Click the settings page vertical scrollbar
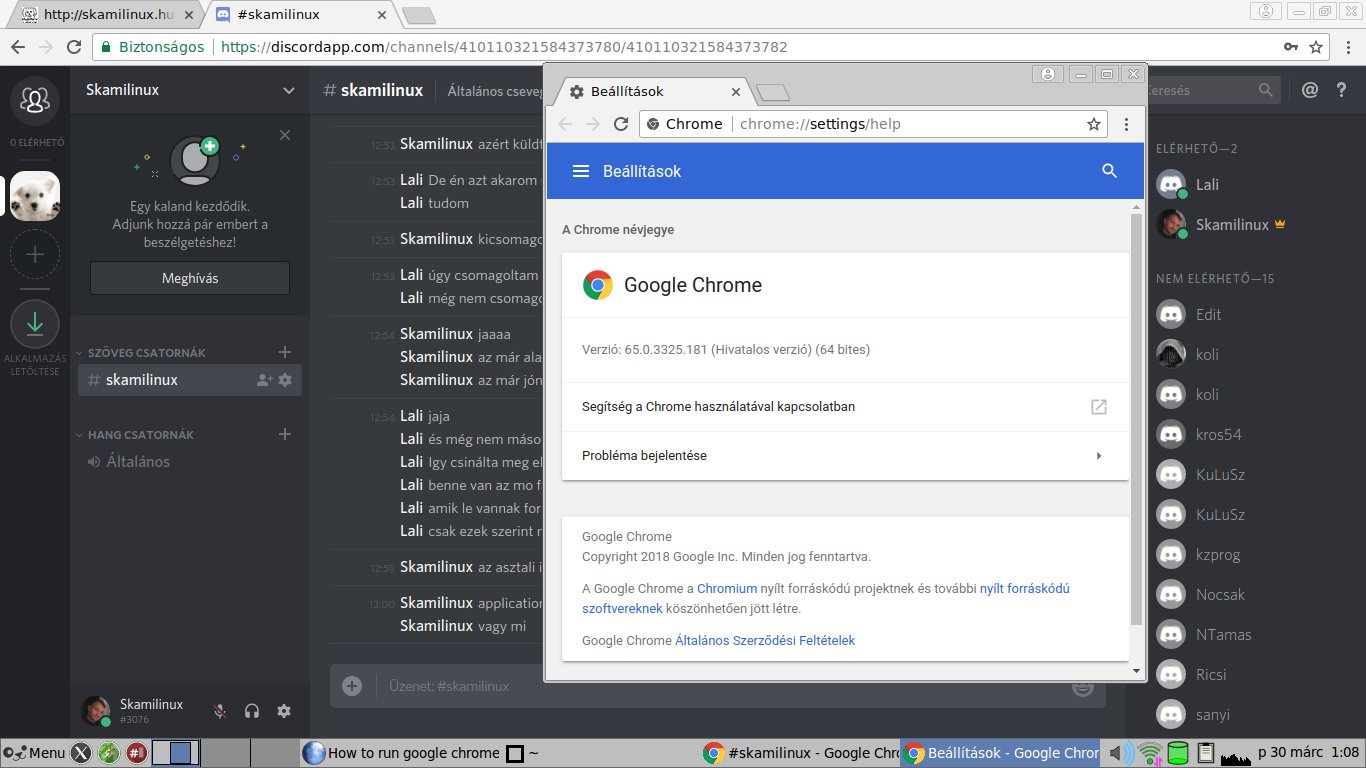Viewport: 1366px width, 768px height. coord(1136,420)
